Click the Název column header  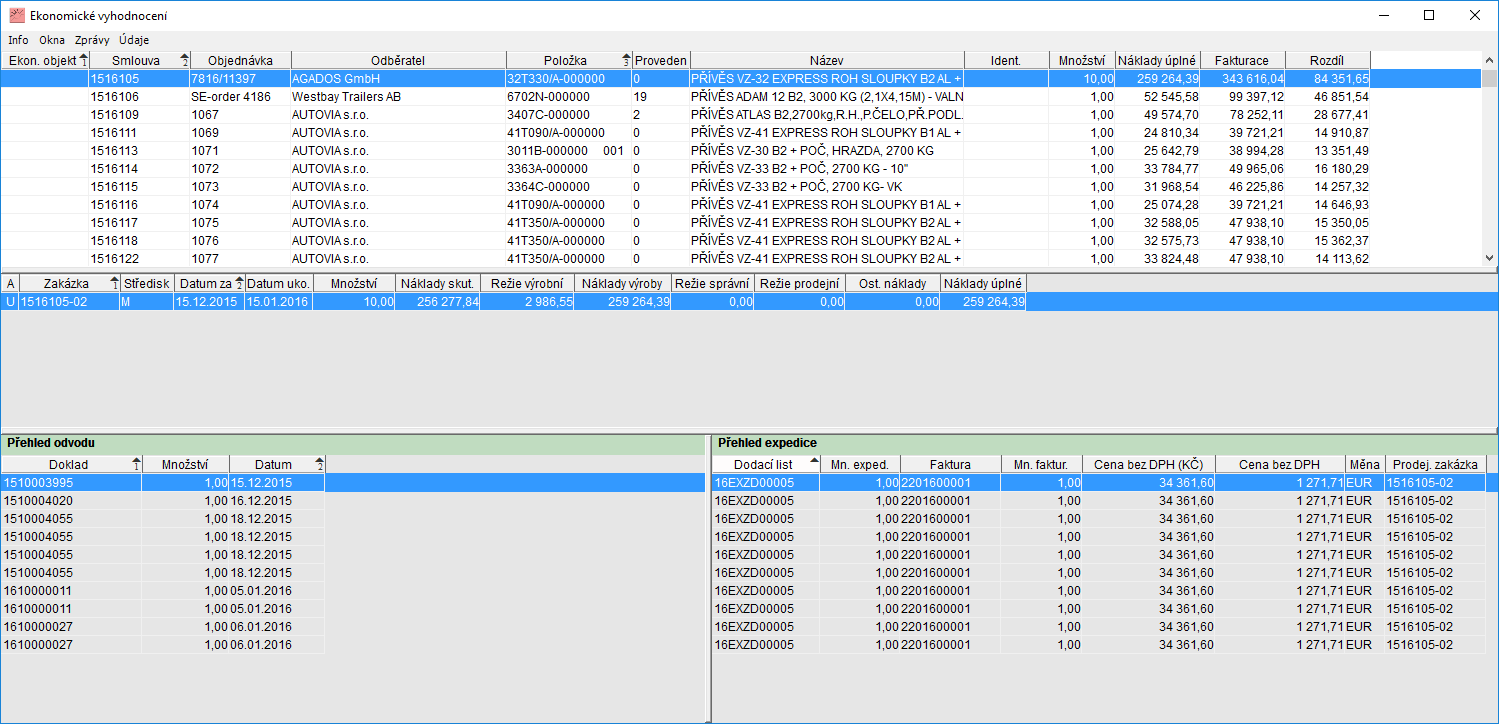(x=827, y=61)
